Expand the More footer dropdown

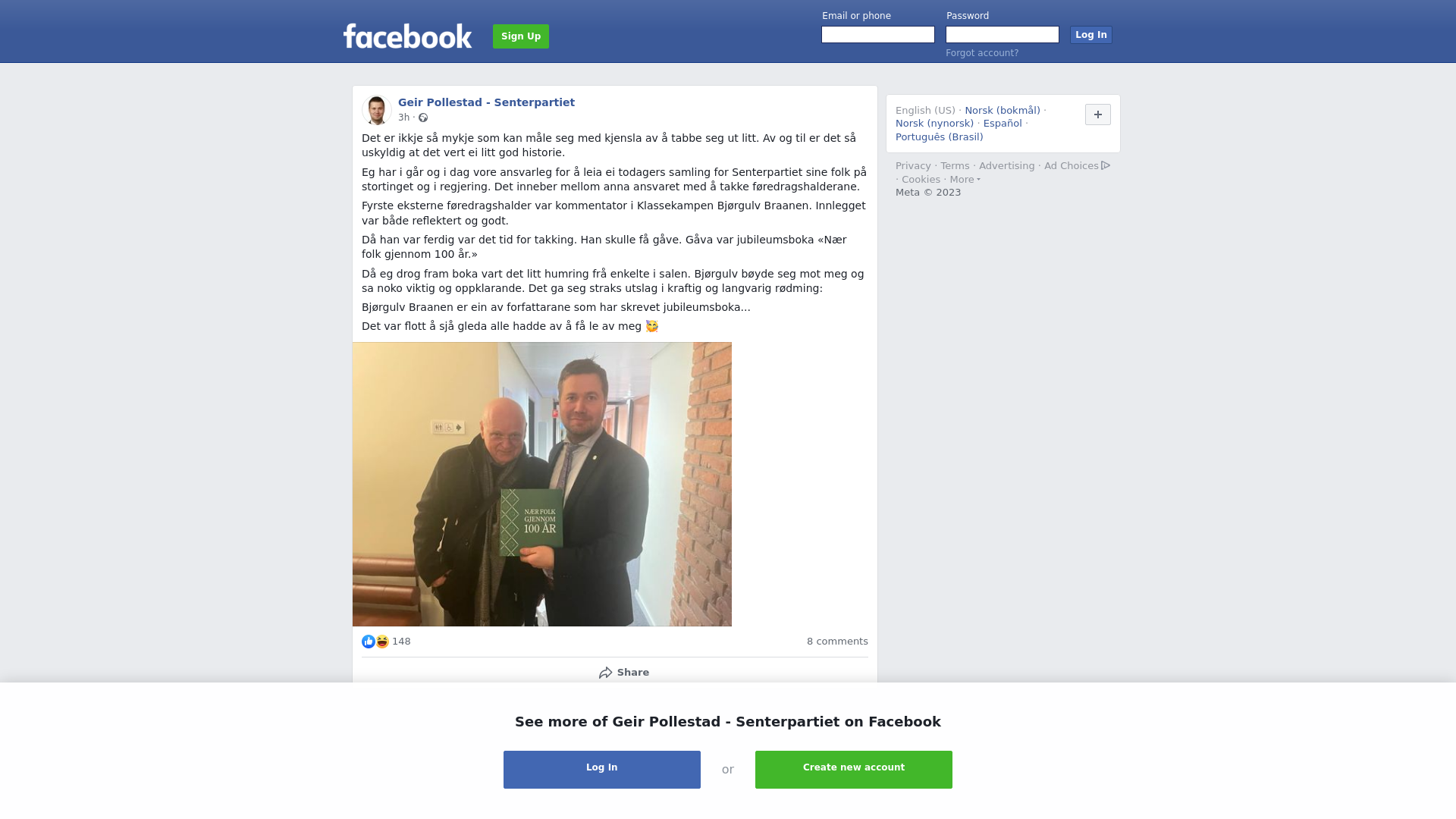click(x=965, y=180)
